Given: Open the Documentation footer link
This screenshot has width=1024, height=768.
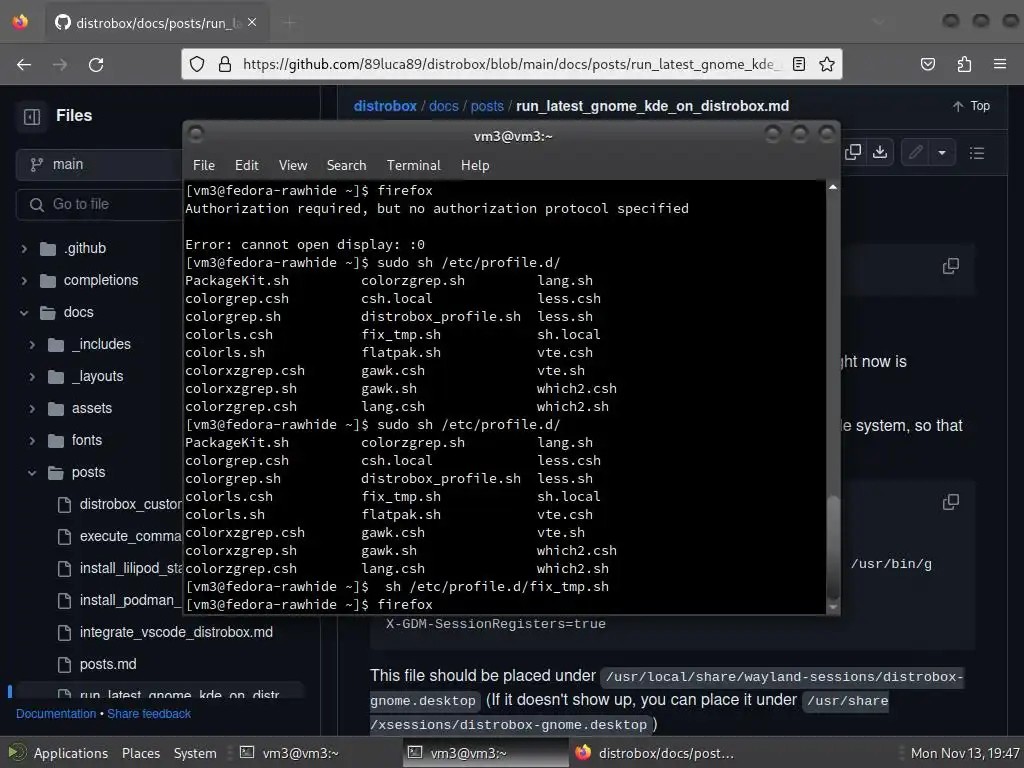Looking at the screenshot, I should [x=56, y=714].
